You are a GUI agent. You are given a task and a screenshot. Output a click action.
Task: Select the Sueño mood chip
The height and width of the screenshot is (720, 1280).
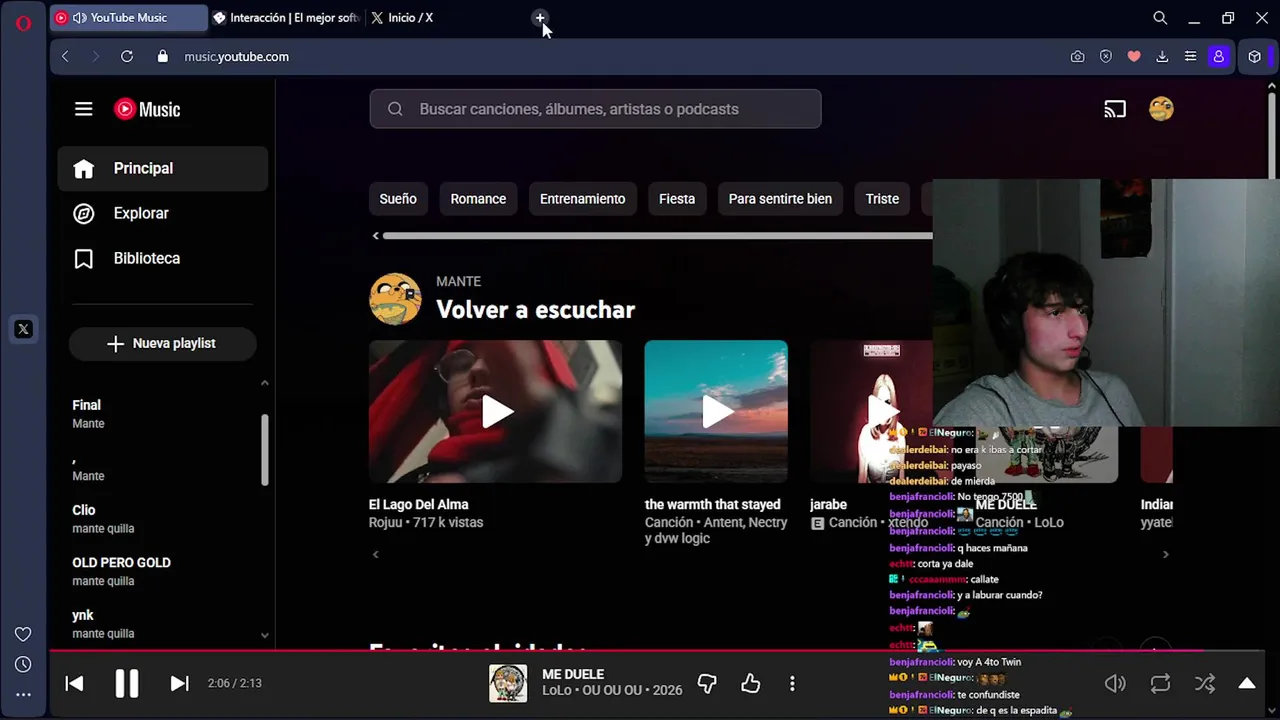398,199
